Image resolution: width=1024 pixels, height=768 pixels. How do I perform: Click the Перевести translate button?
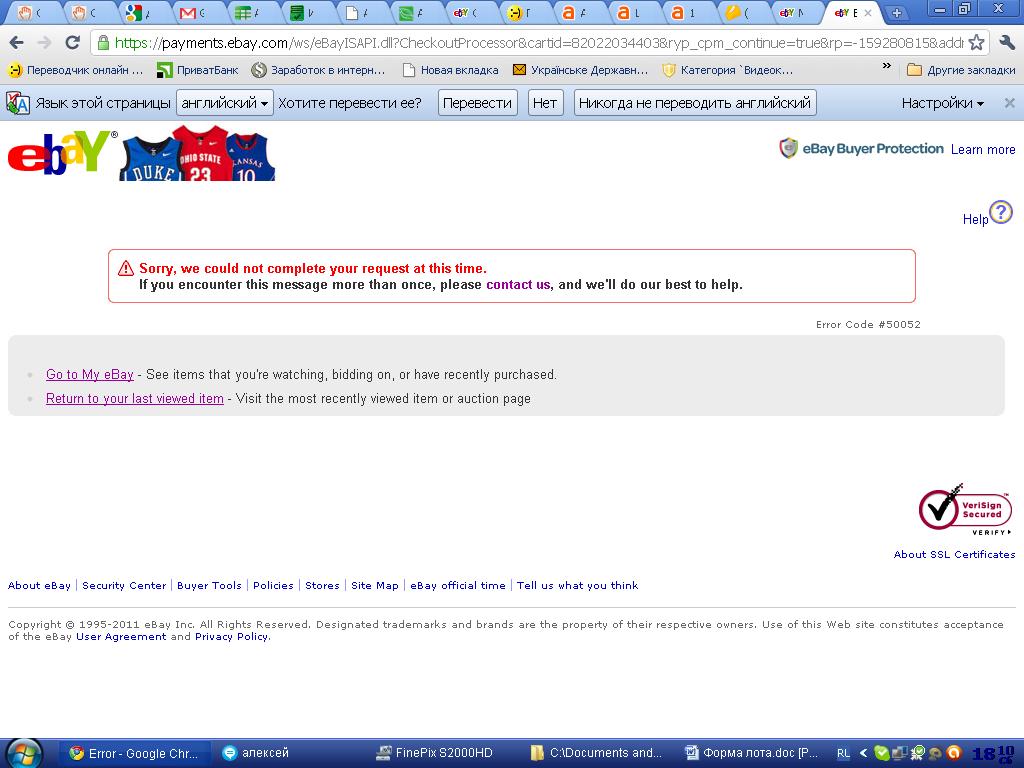pyautogui.click(x=477, y=103)
